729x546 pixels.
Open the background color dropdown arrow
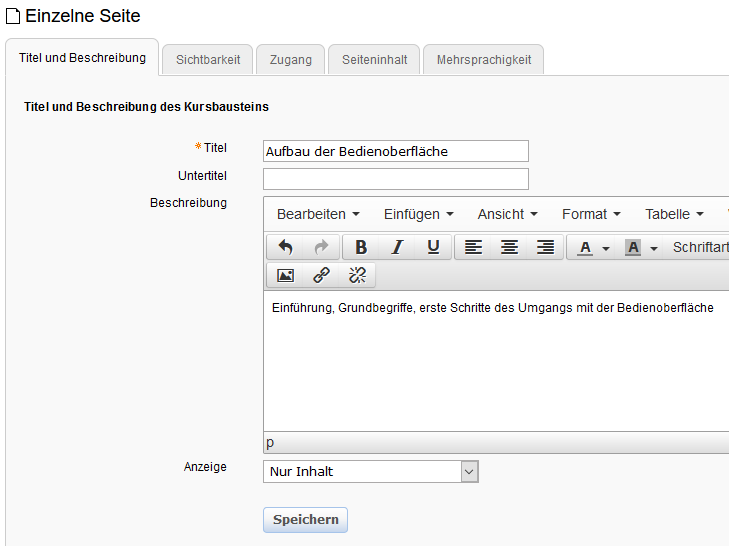coord(654,248)
